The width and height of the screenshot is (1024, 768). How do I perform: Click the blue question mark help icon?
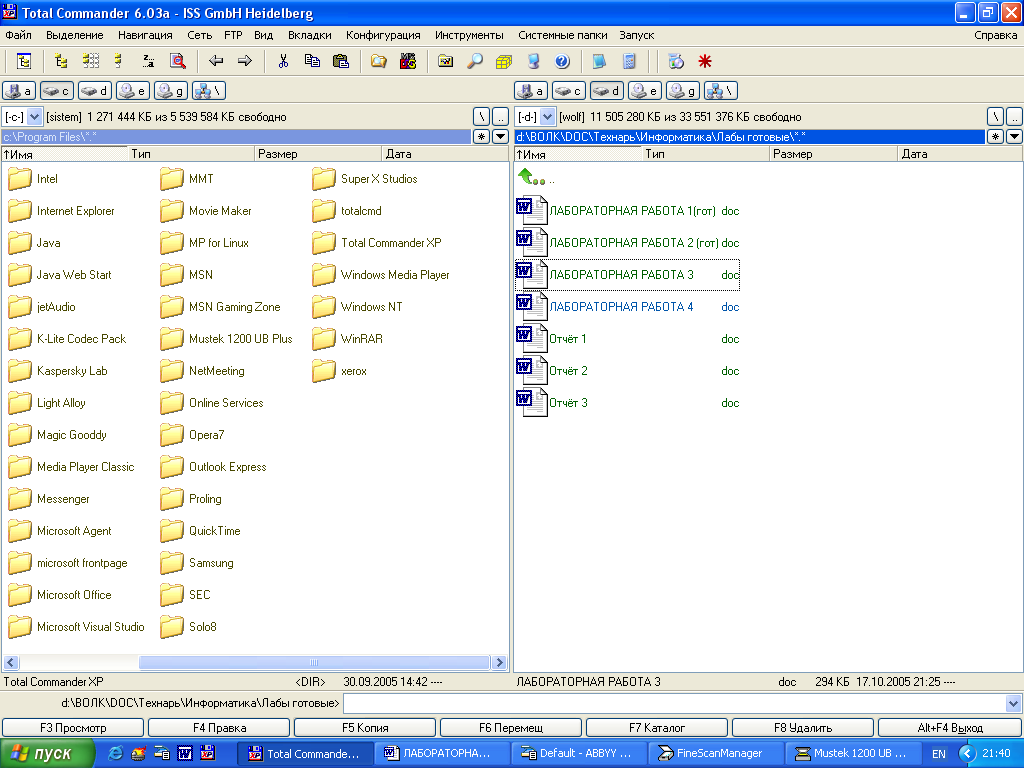pos(562,61)
